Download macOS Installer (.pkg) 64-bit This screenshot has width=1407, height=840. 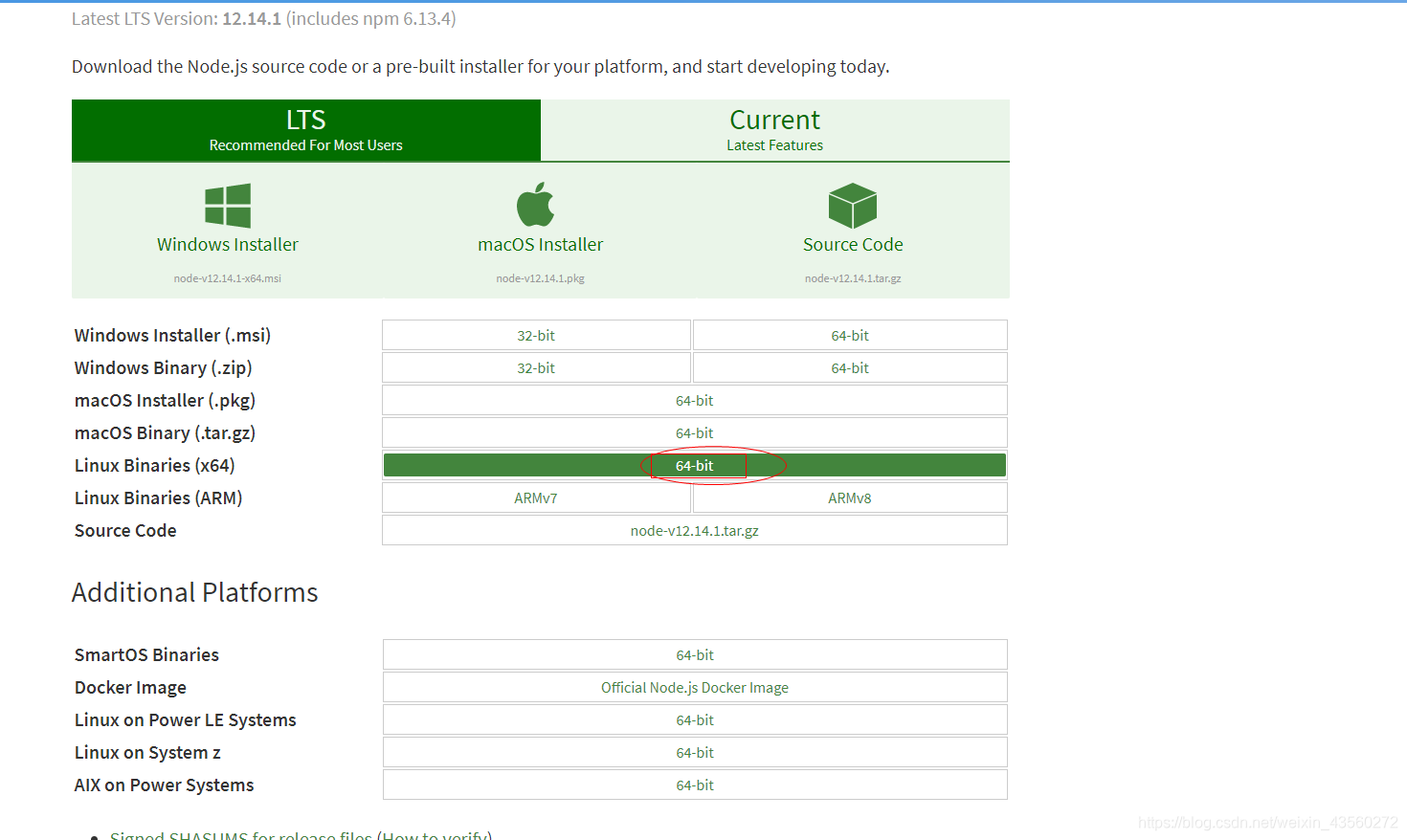pos(695,401)
